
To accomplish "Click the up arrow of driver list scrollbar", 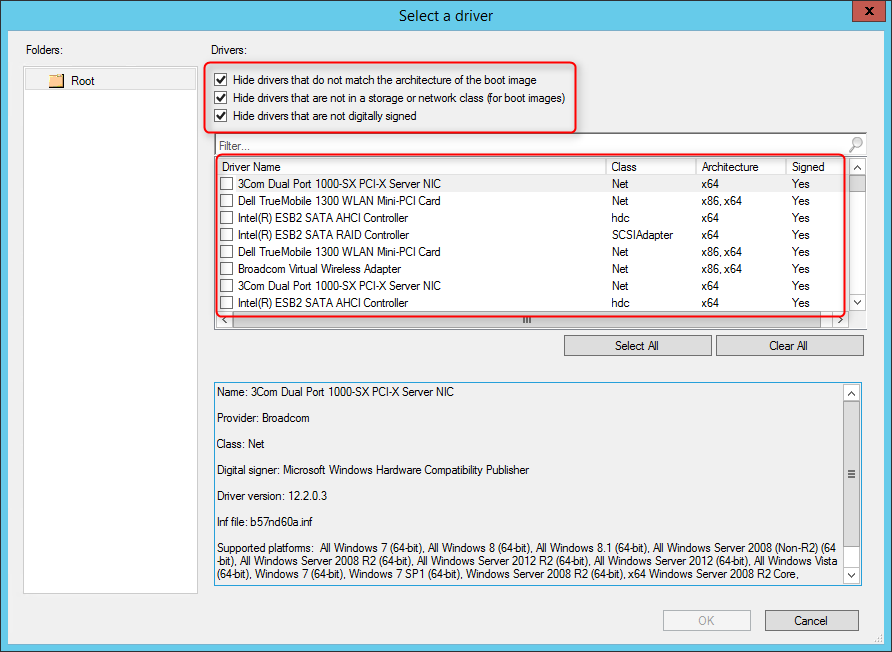I will [x=857, y=167].
